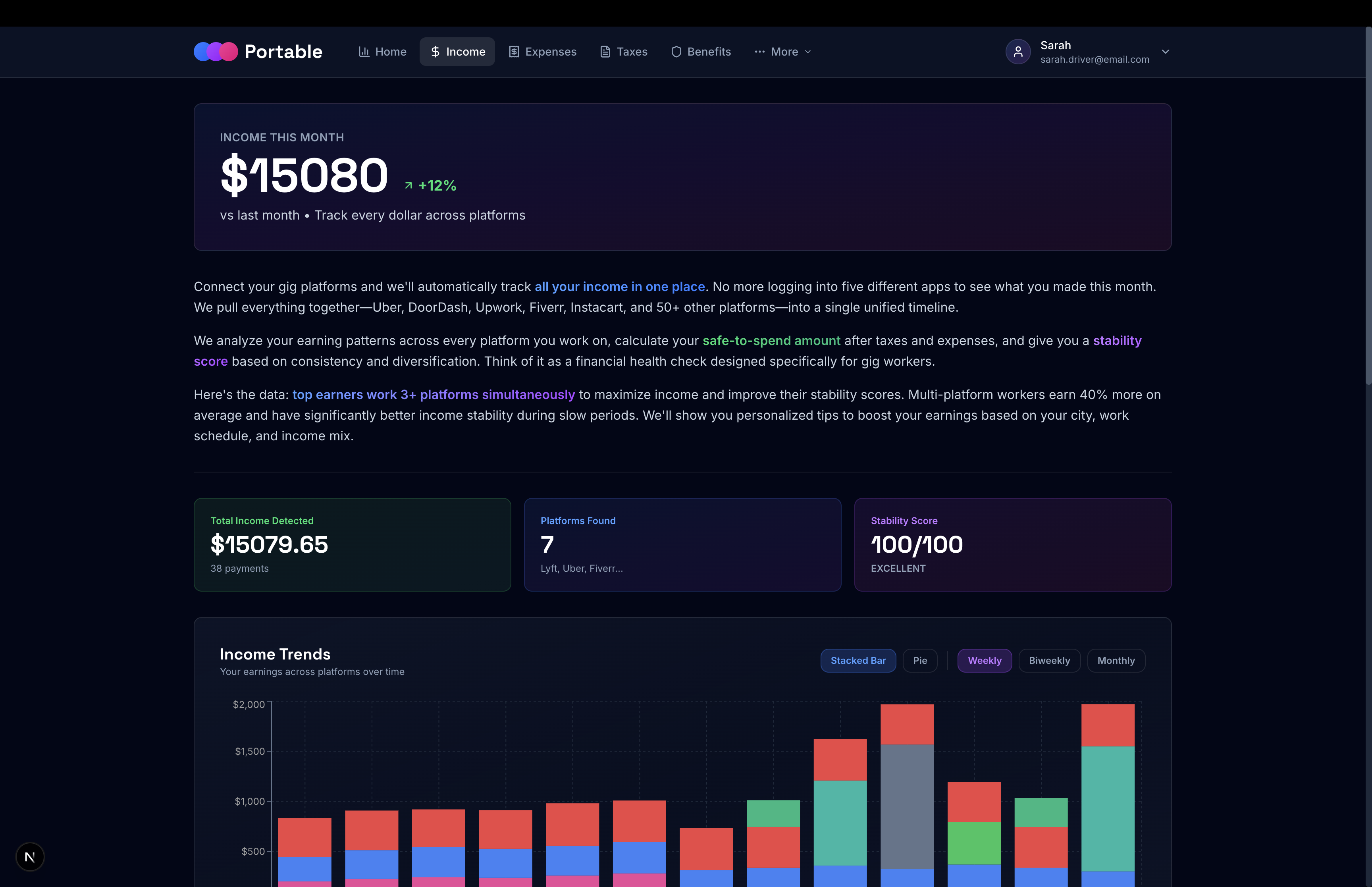Click the three-dots More icon
The height and width of the screenshot is (887, 1372).
pyautogui.click(x=759, y=52)
